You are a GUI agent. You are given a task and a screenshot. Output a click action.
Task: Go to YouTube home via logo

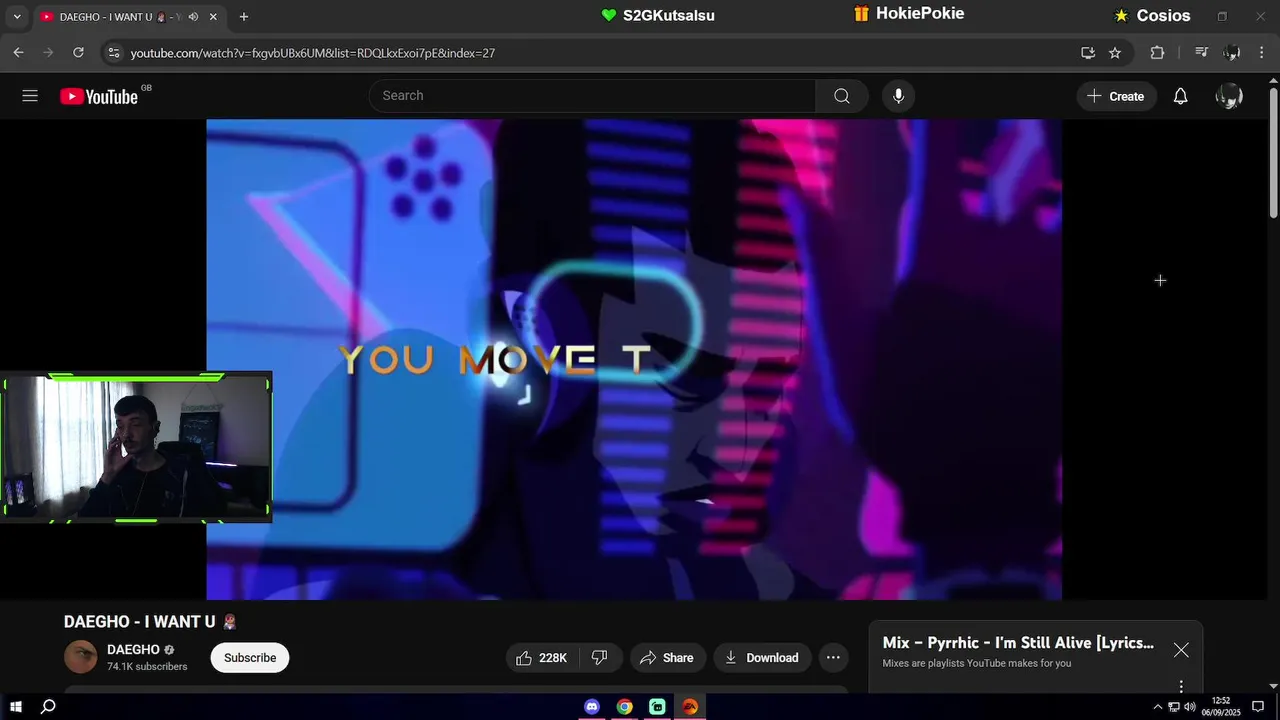(x=98, y=96)
